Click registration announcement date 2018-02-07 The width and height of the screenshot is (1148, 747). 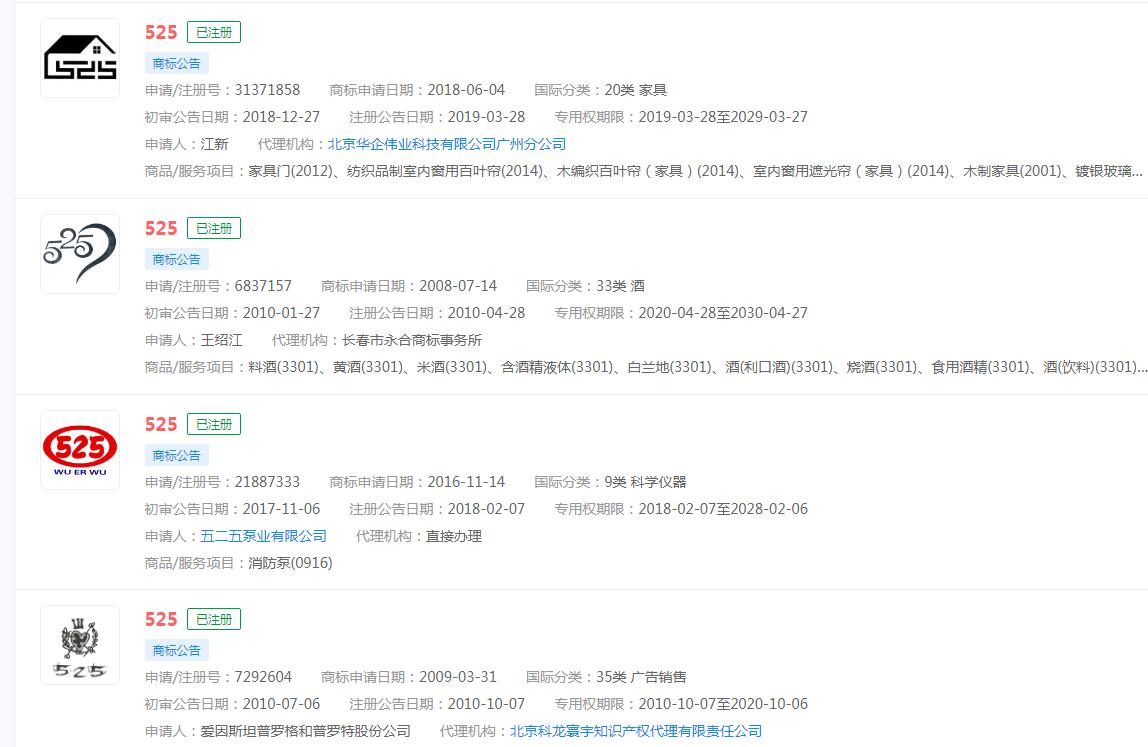pyautogui.click(x=486, y=509)
